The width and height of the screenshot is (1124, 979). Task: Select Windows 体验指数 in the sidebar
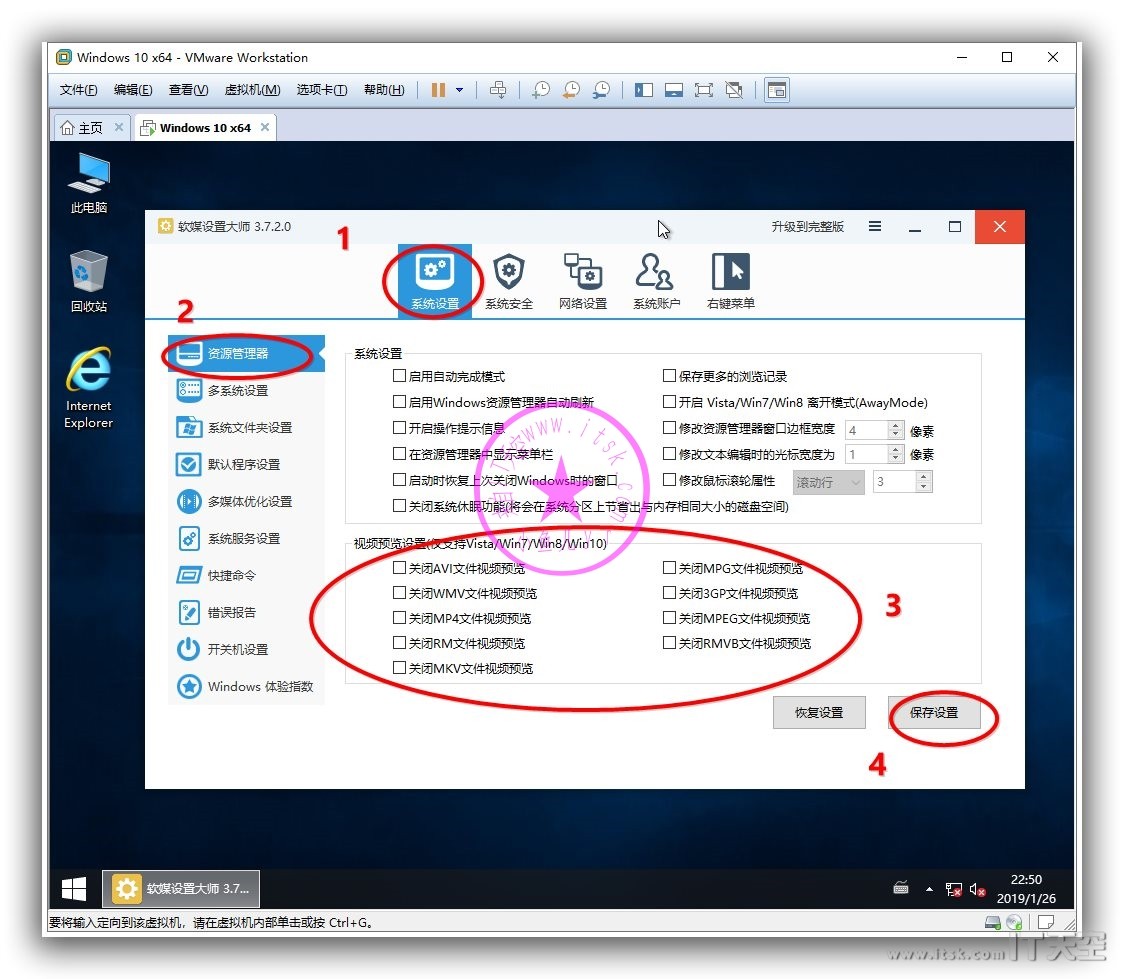247,687
